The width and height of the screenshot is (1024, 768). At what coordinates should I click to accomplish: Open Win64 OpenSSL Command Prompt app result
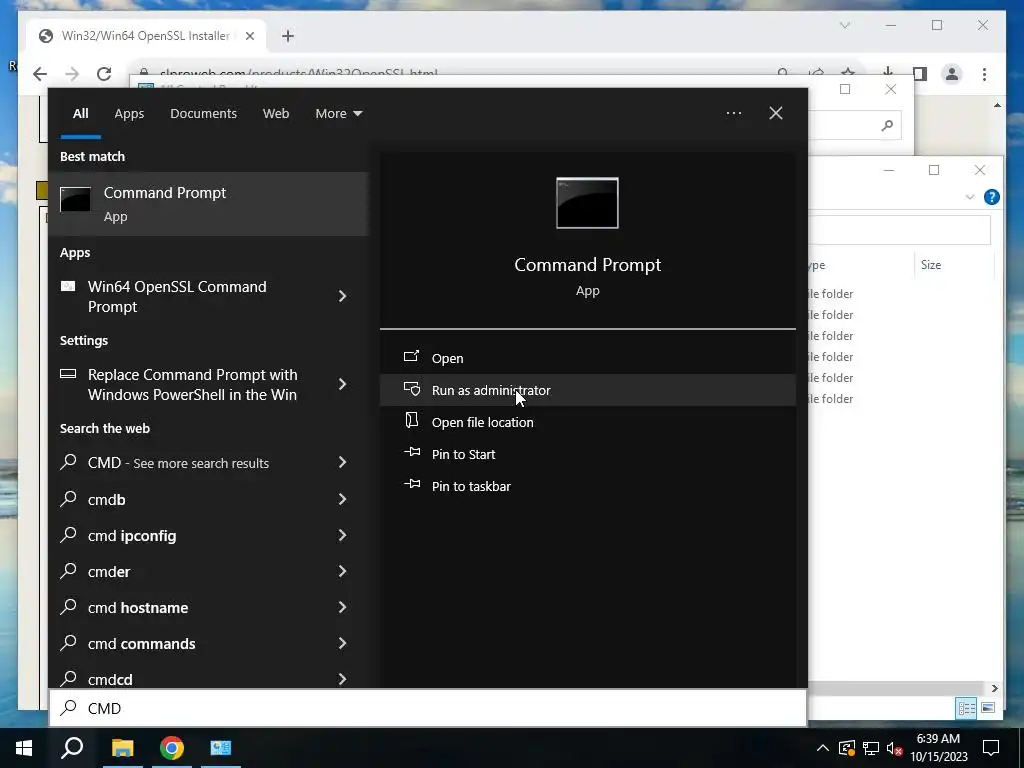tap(177, 296)
